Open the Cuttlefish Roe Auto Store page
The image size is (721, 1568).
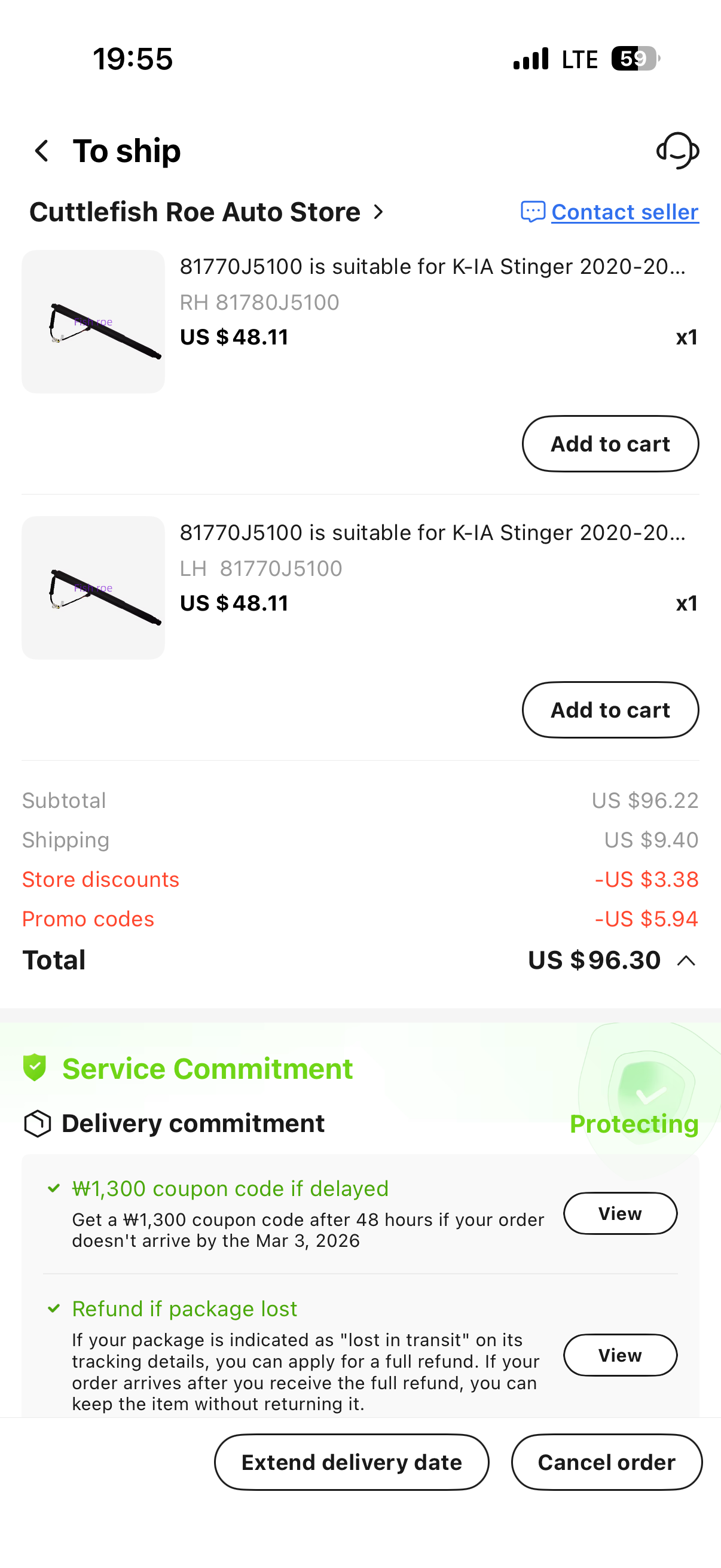(x=195, y=212)
